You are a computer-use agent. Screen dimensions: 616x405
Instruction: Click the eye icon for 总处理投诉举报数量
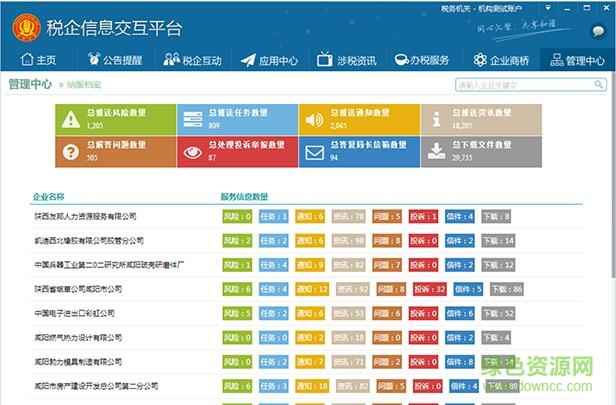pos(190,152)
